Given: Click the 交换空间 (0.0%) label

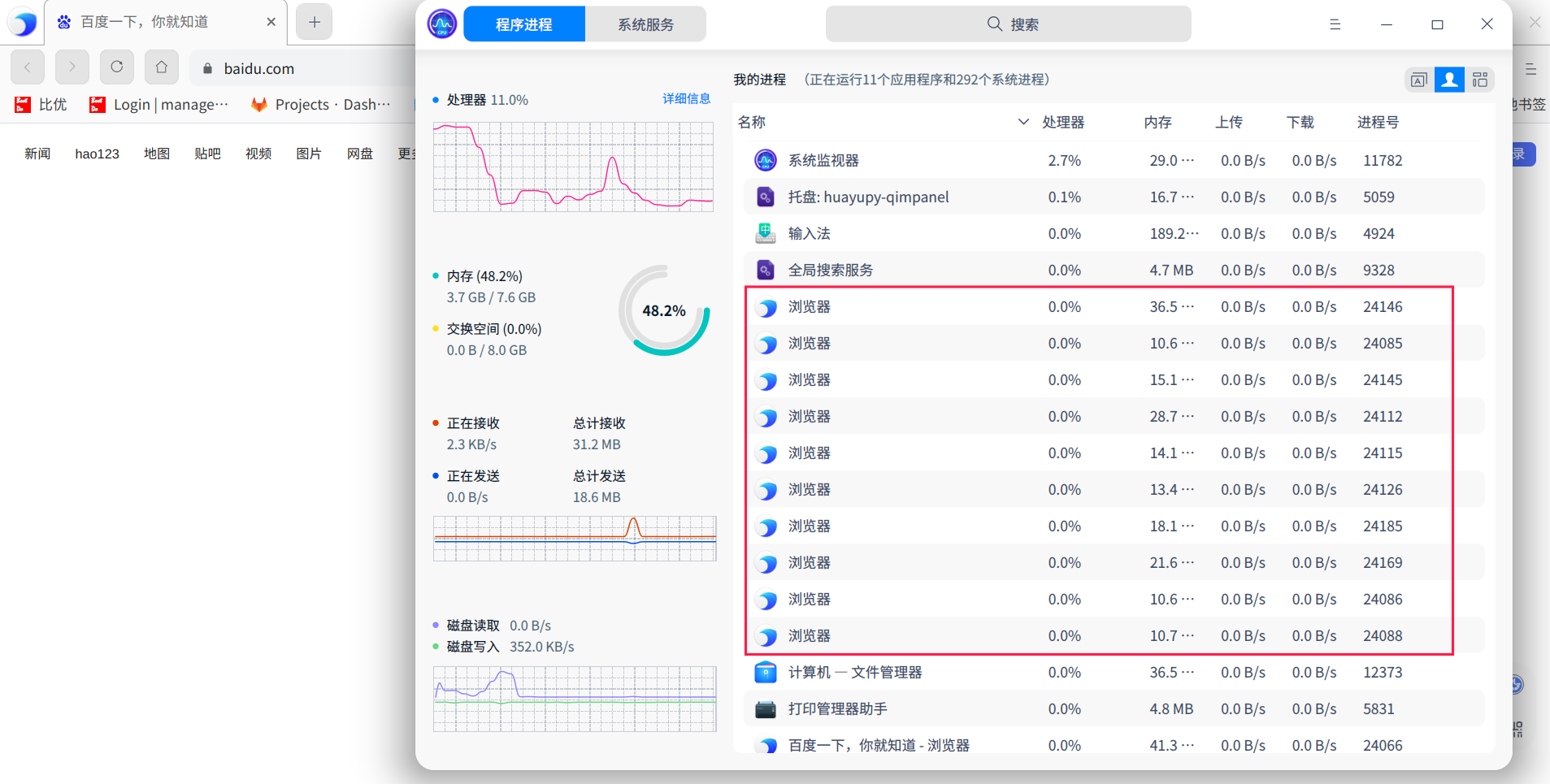Looking at the screenshot, I should (x=494, y=329).
